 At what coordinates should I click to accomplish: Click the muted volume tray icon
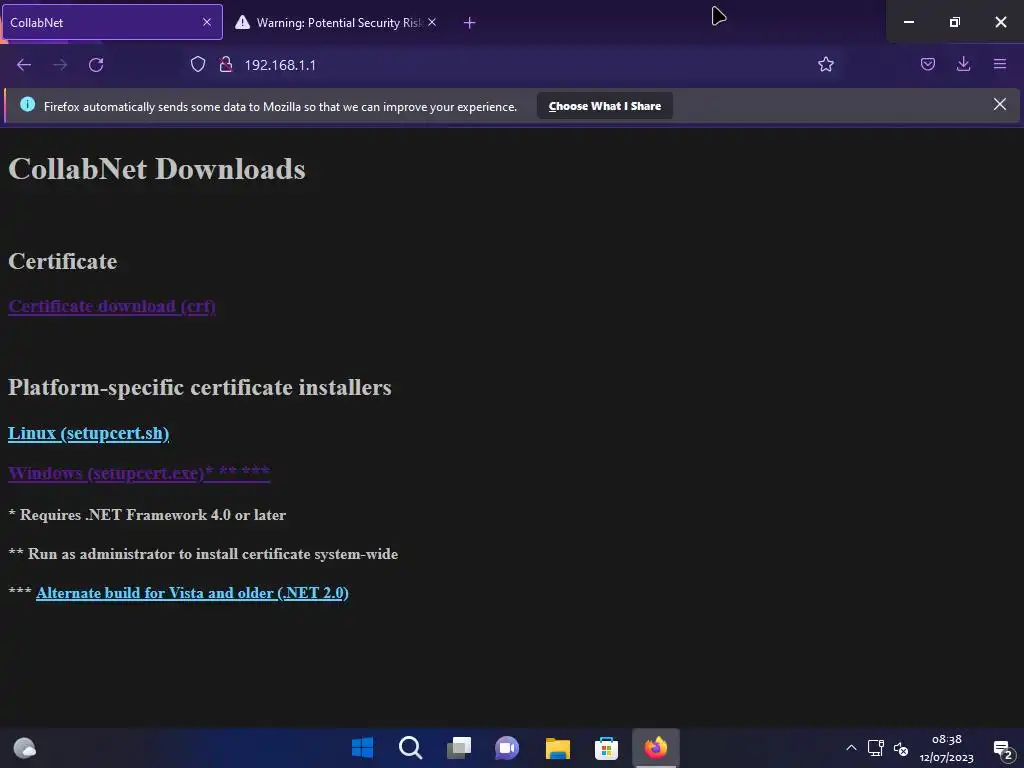point(901,748)
